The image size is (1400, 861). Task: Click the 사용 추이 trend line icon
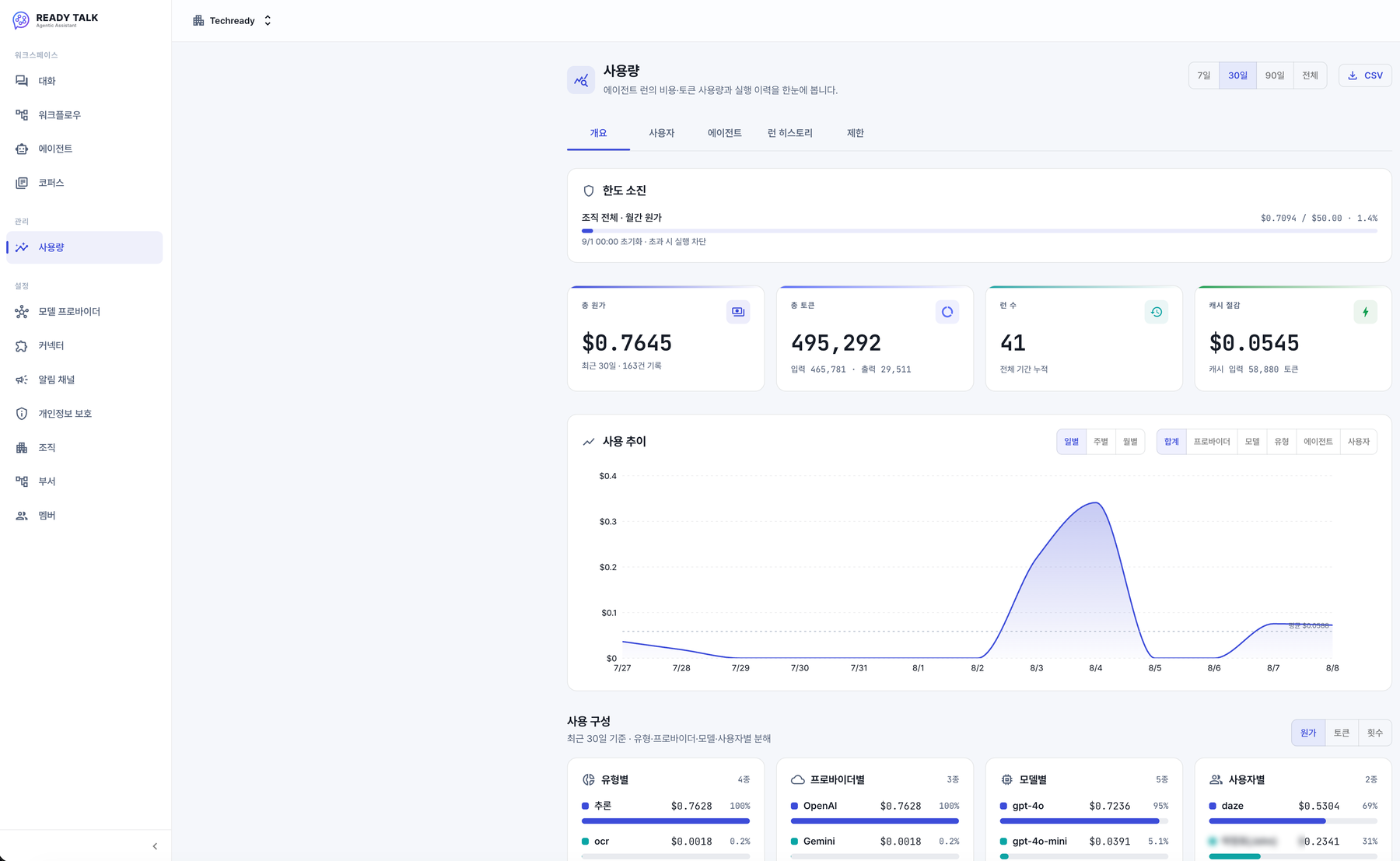[x=589, y=442]
